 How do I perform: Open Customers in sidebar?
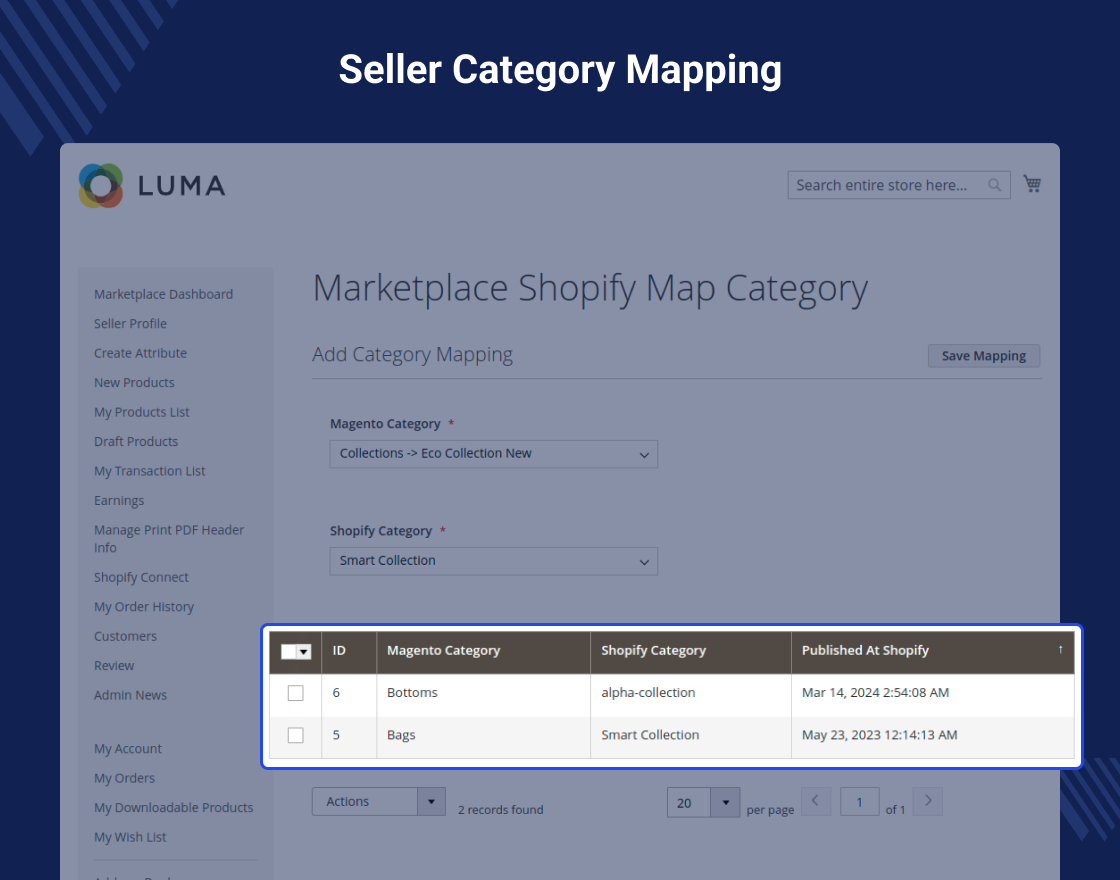(x=125, y=636)
